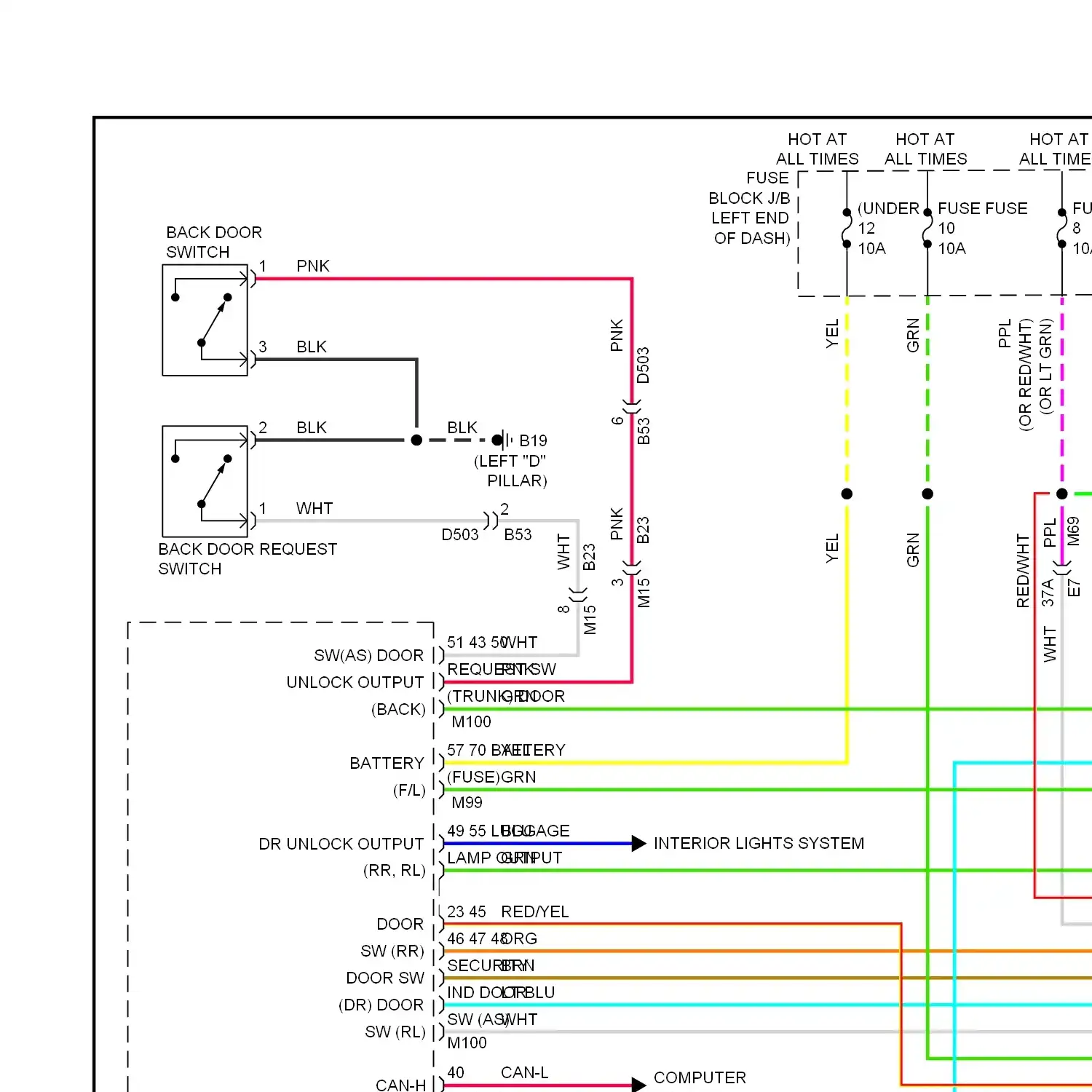
Task: Click "HOT AT ALL TIMES" above fuse 10
Action: point(925,149)
